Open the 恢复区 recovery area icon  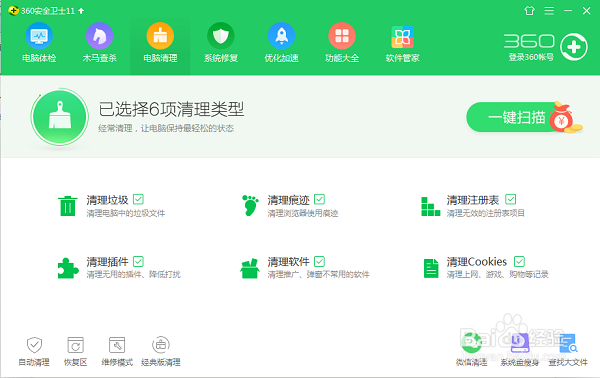click(75, 345)
